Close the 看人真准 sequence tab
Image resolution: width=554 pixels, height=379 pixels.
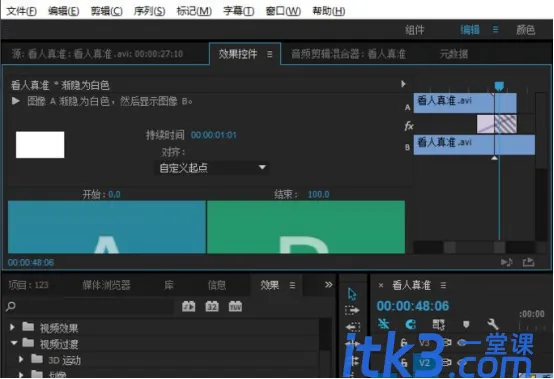point(381,285)
